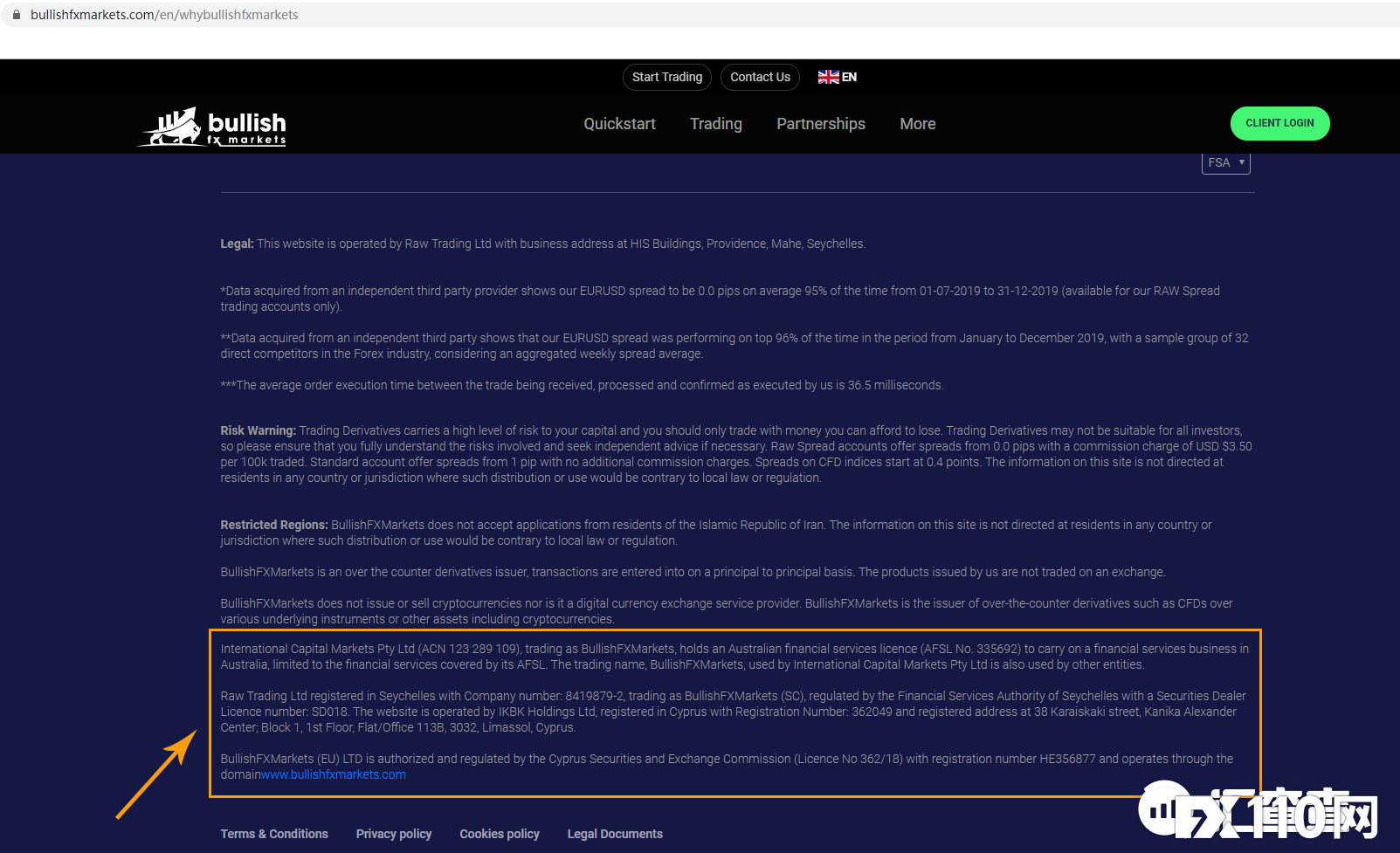Click the orange arrow annotation
The height and width of the screenshot is (853, 1400).
coord(157,774)
